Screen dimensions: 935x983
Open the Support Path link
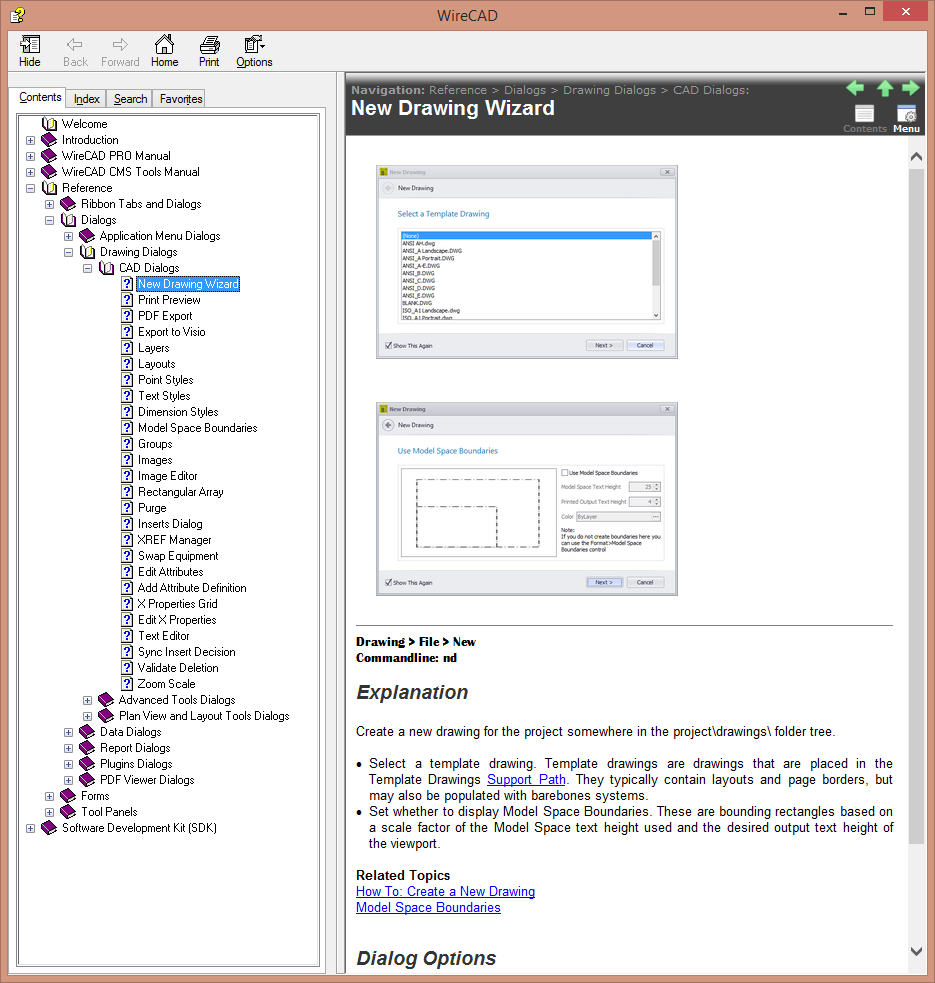(526, 779)
